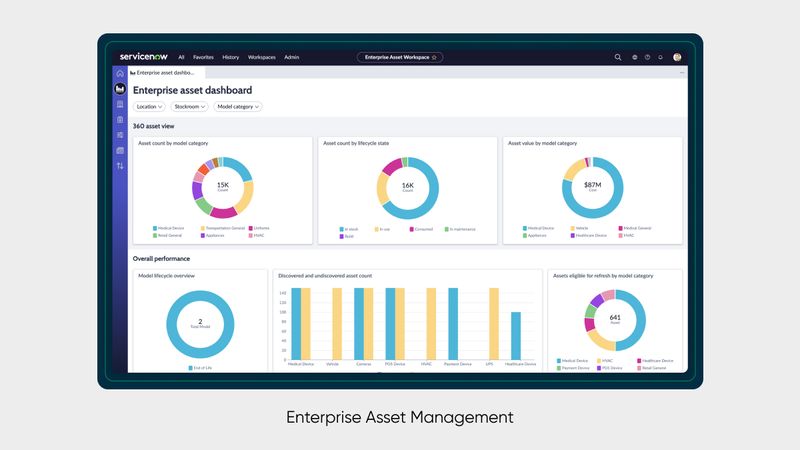The height and width of the screenshot is (450, 800).
Task: Expand the Model category filter
Action: pyautogui.click(x=238, y=106)
